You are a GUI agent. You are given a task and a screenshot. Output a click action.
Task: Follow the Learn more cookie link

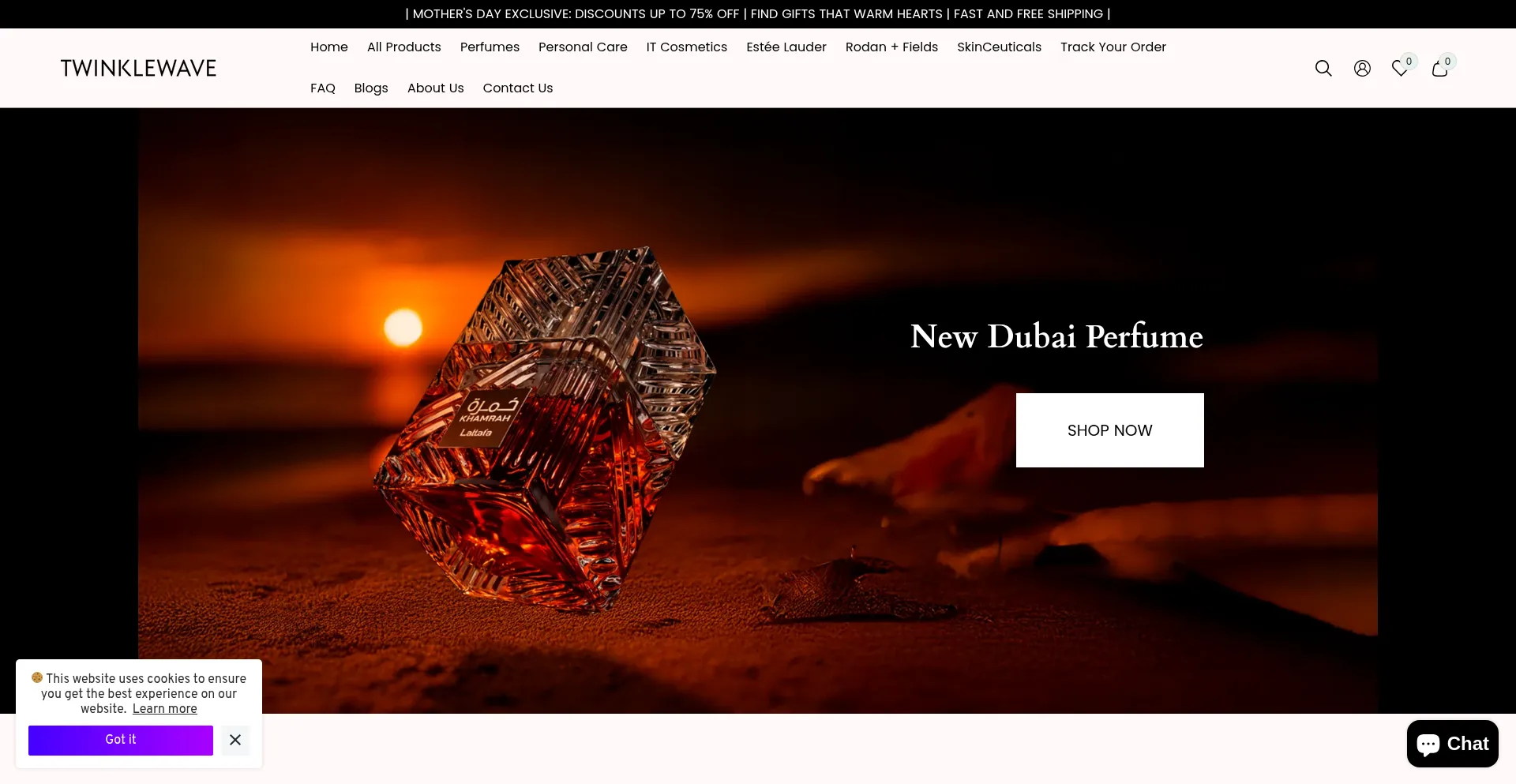point(164,709)
